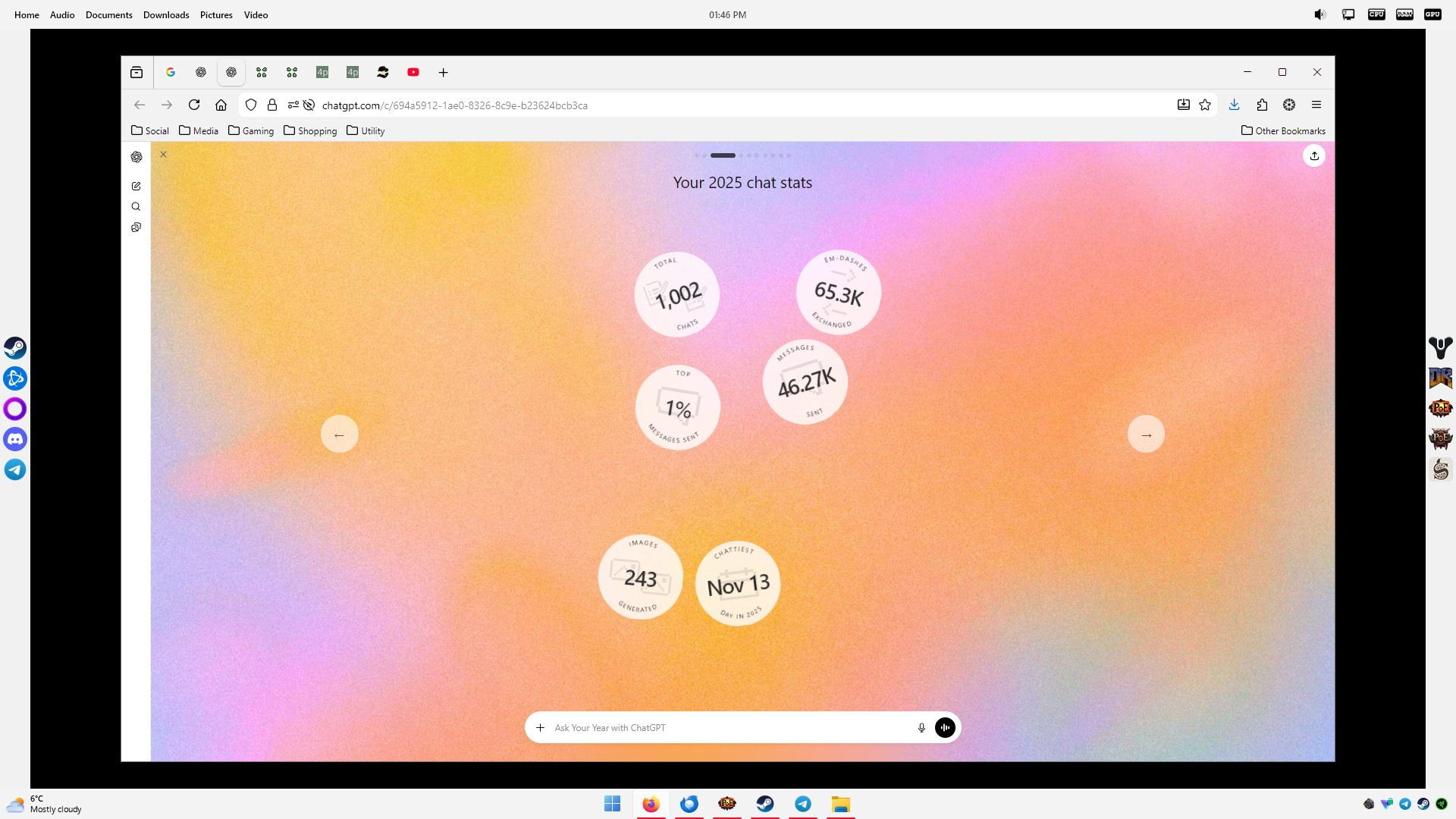Go back to previous stats slide
Screen dimensions: 1456x819
(339, 435)
